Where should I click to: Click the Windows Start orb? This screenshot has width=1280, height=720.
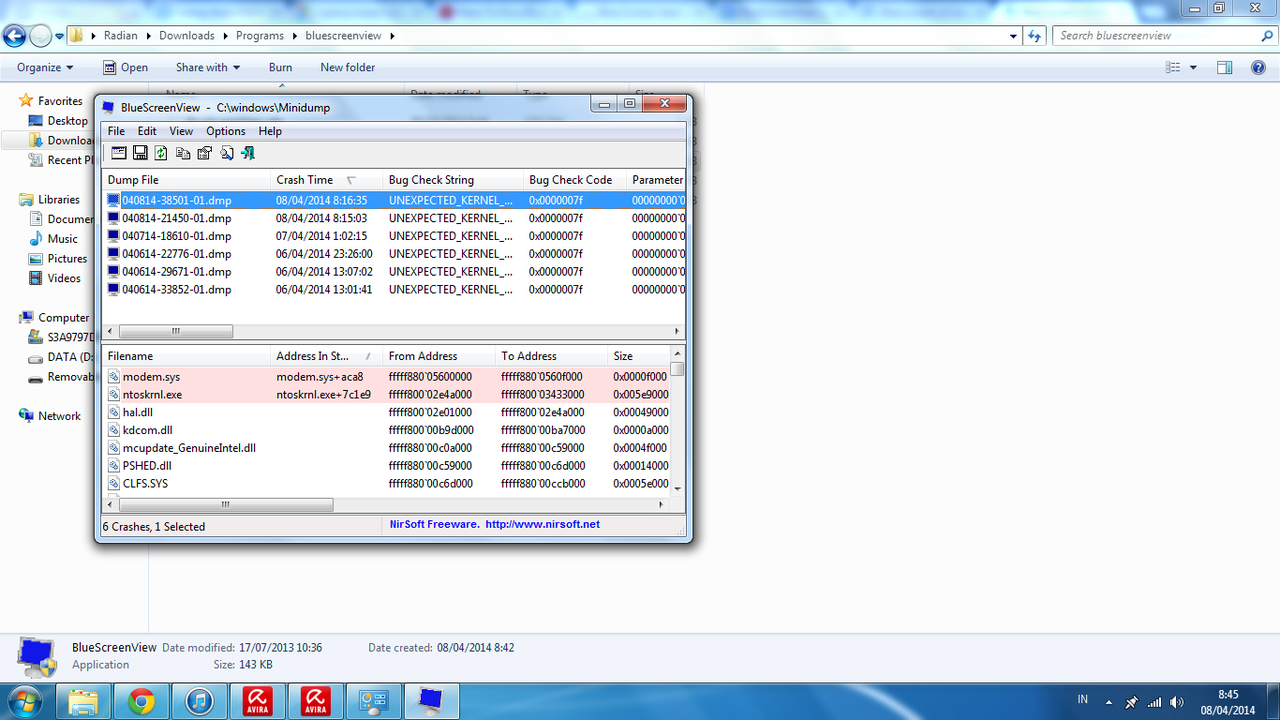pos(24,701)
